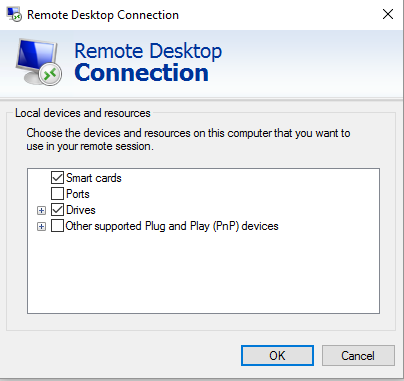
Task: Click the 'Remote Desktop Connection' window title text
Action: point(103,15)
